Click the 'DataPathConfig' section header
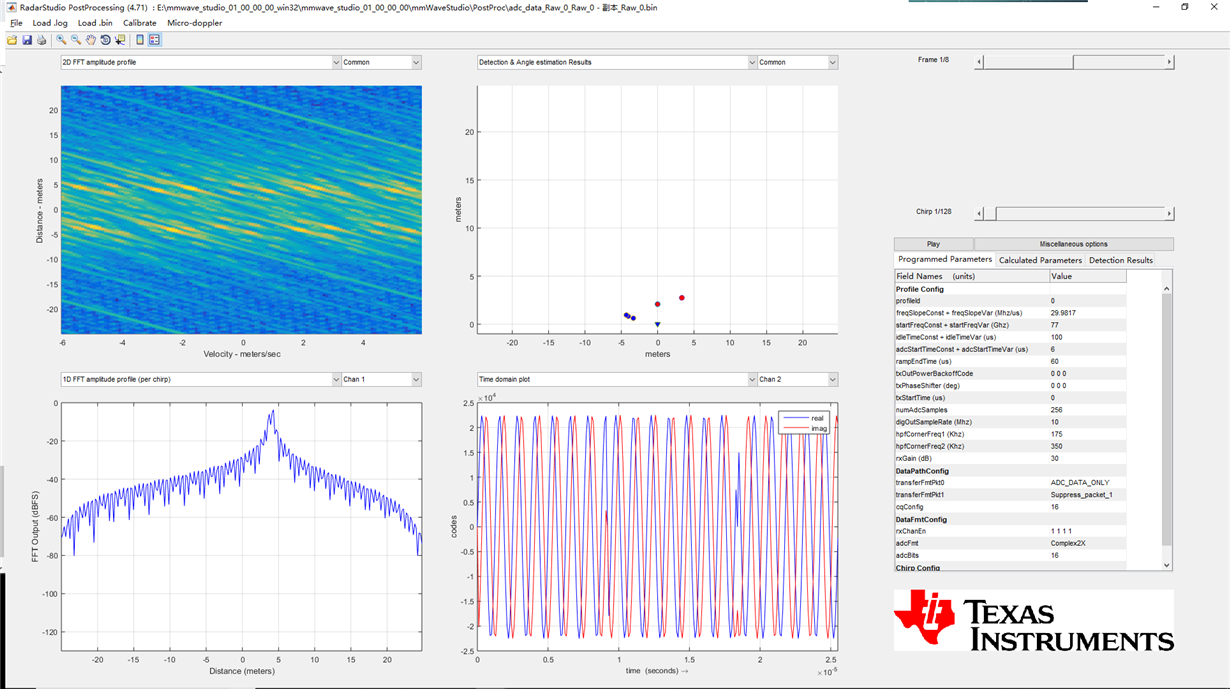Screen dimensions: 1230x689 (1010, 470)
